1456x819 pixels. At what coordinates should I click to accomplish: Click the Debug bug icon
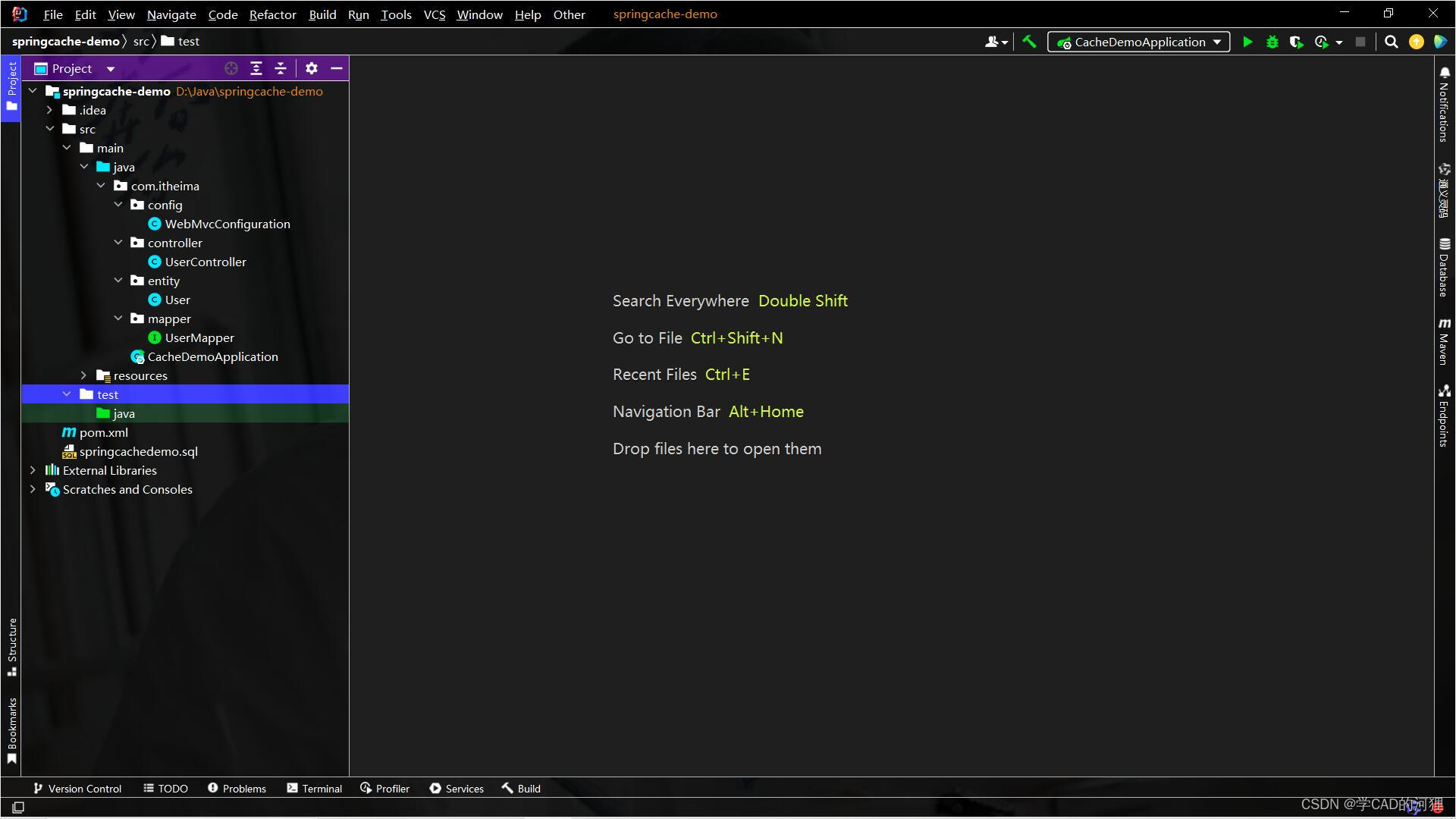tap(1272, 42)
